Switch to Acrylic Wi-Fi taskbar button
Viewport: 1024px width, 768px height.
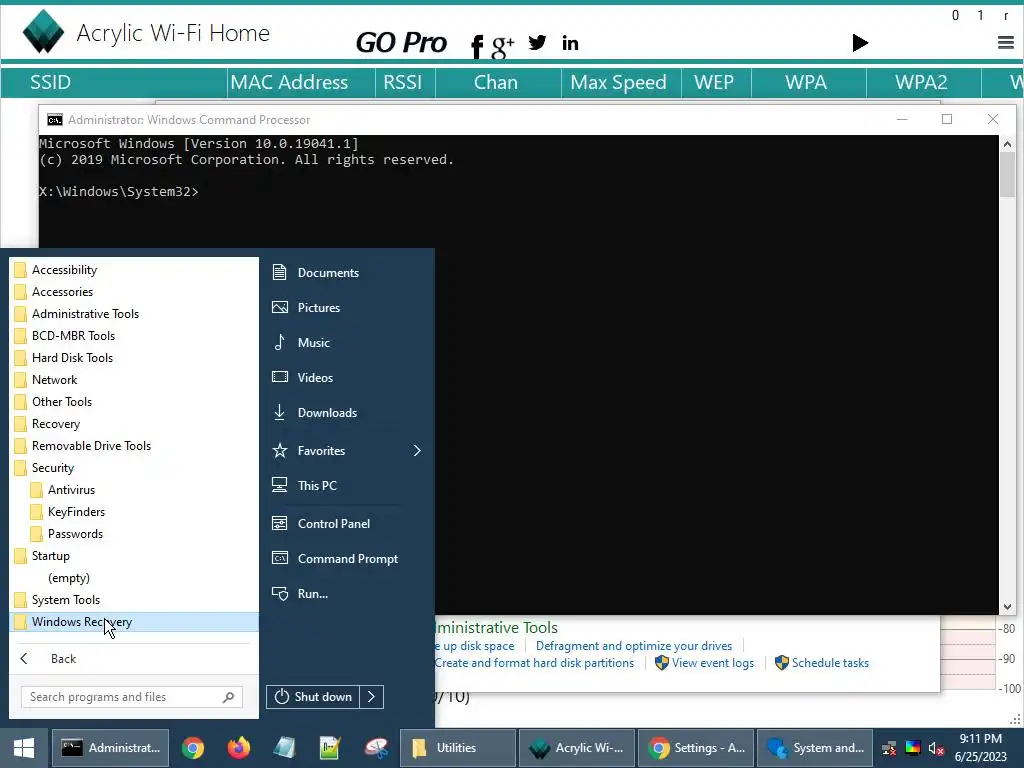[x=577, y=748]
